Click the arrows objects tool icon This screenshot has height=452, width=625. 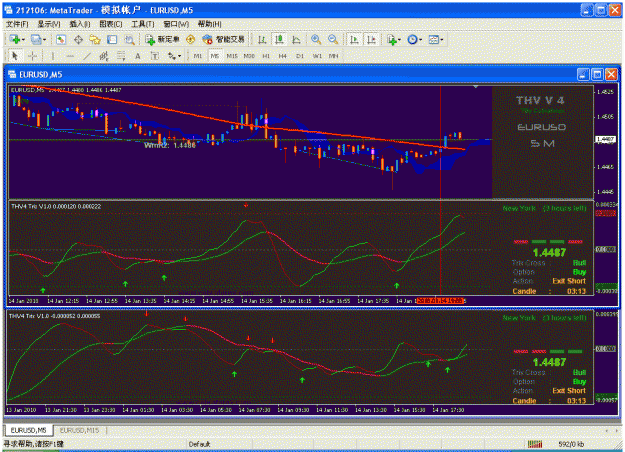pos(172,56)
